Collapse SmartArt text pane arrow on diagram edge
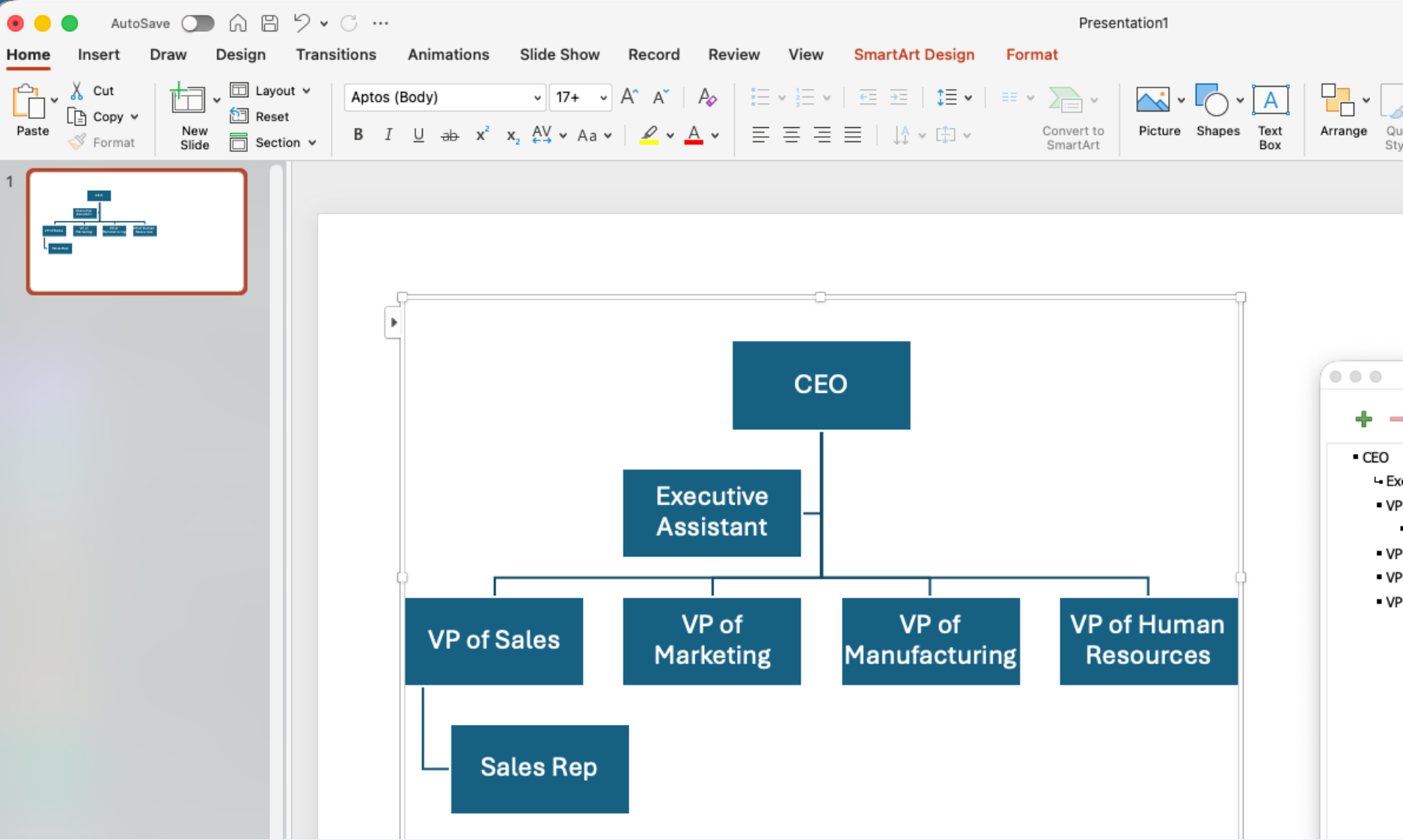Viewport: 1403px width, 840px height. click(393, 322)
